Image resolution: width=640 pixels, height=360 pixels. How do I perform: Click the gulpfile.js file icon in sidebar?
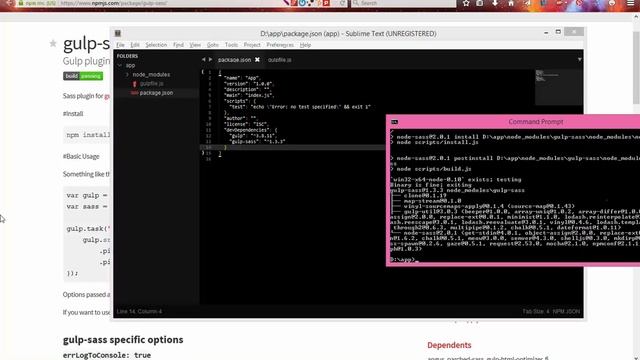point(134,84)
